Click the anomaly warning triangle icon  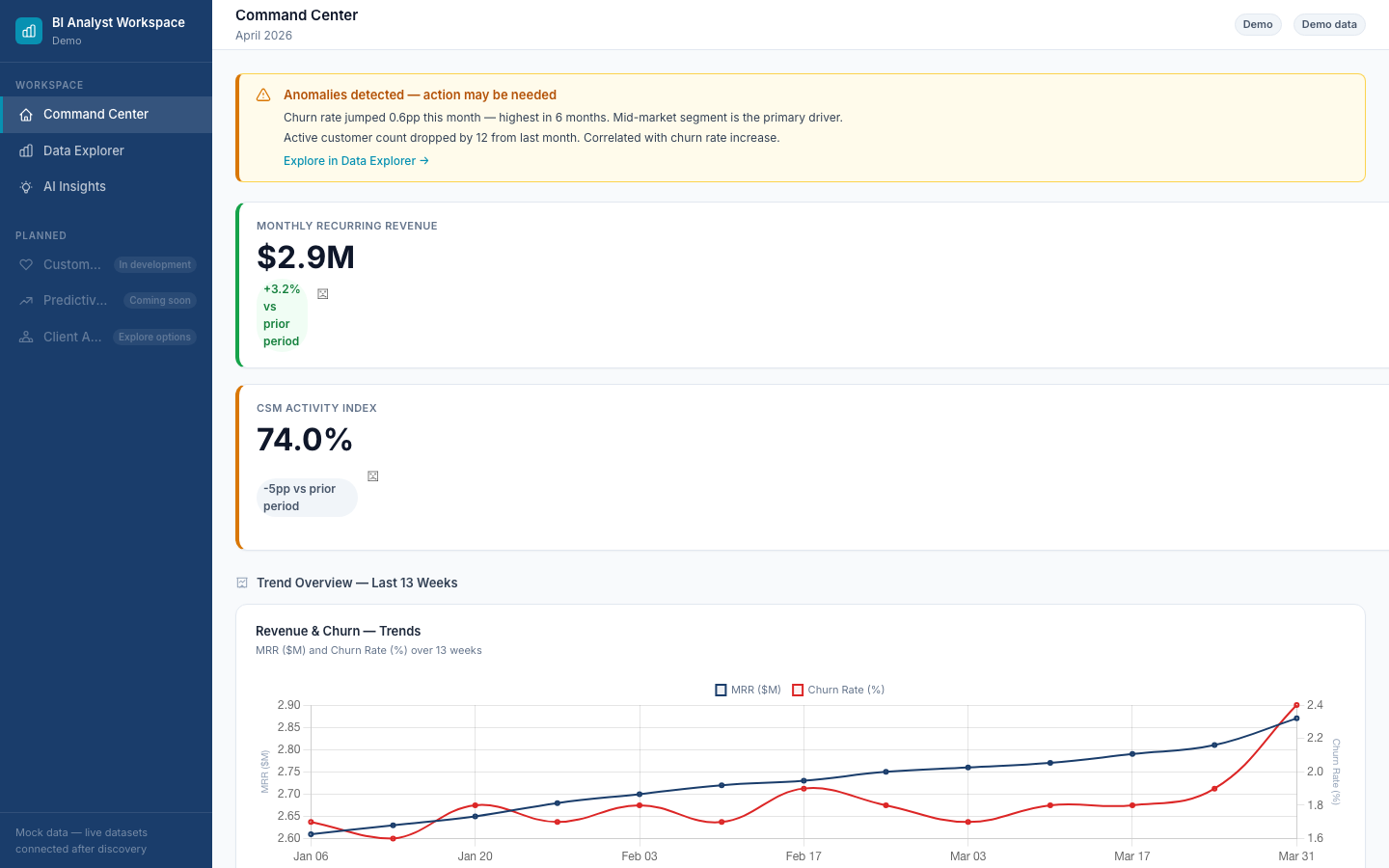[263, 95]
